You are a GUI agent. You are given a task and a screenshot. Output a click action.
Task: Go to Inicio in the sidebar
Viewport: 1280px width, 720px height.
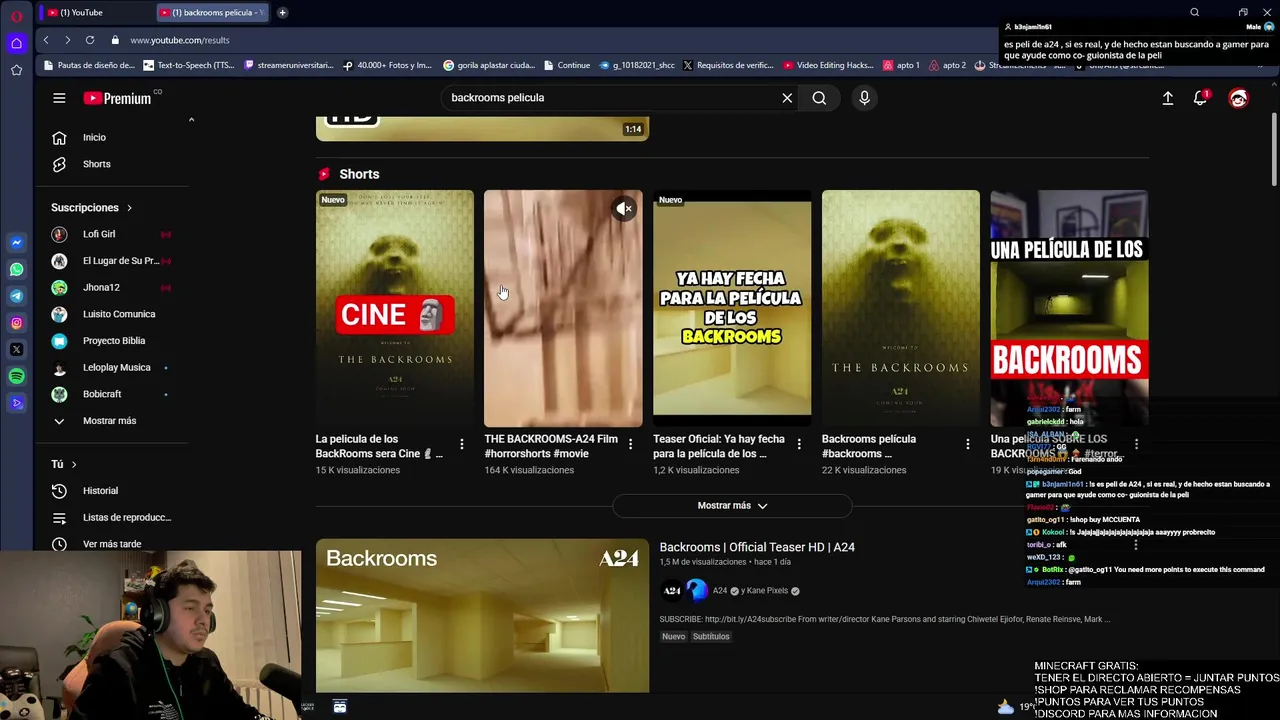(94, 137)
